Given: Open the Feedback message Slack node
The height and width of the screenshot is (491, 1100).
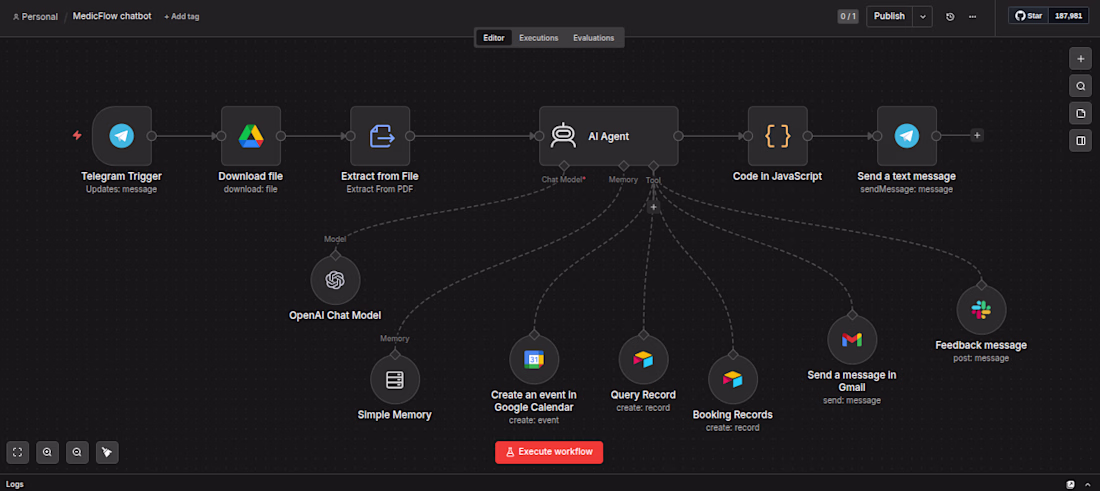Looking at the screenshot, I should point(981,310).
